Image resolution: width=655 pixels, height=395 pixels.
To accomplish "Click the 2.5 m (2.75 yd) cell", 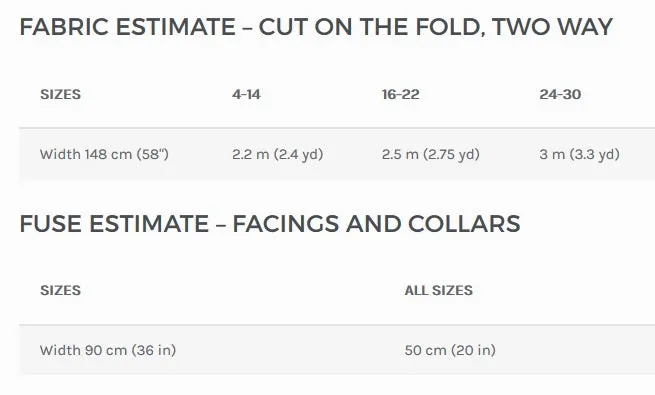I will 431,154.
